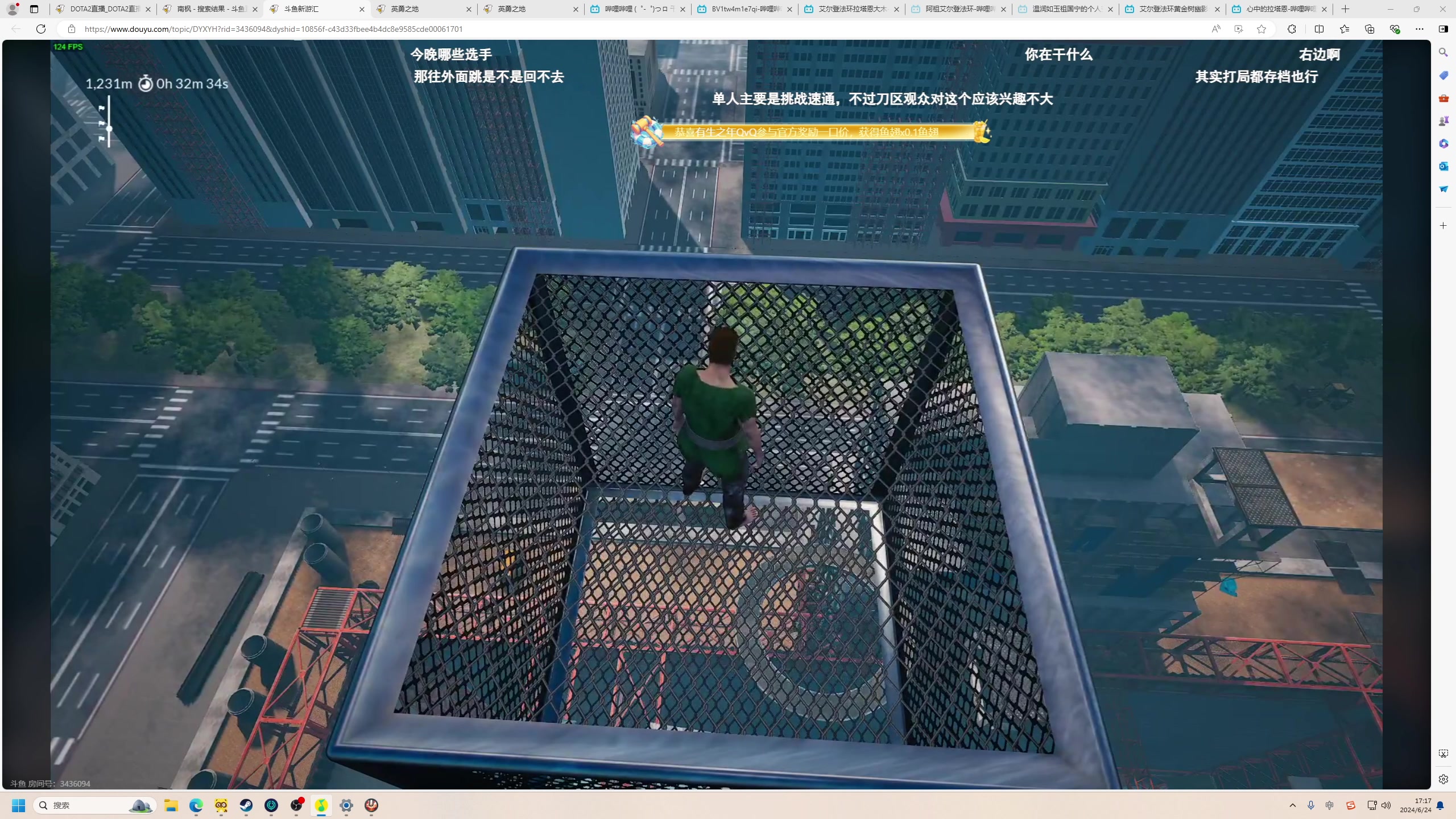Viewport: 1456px width, 819px height.
Task: Open a new browser tab
Action: coord(1345,9)
